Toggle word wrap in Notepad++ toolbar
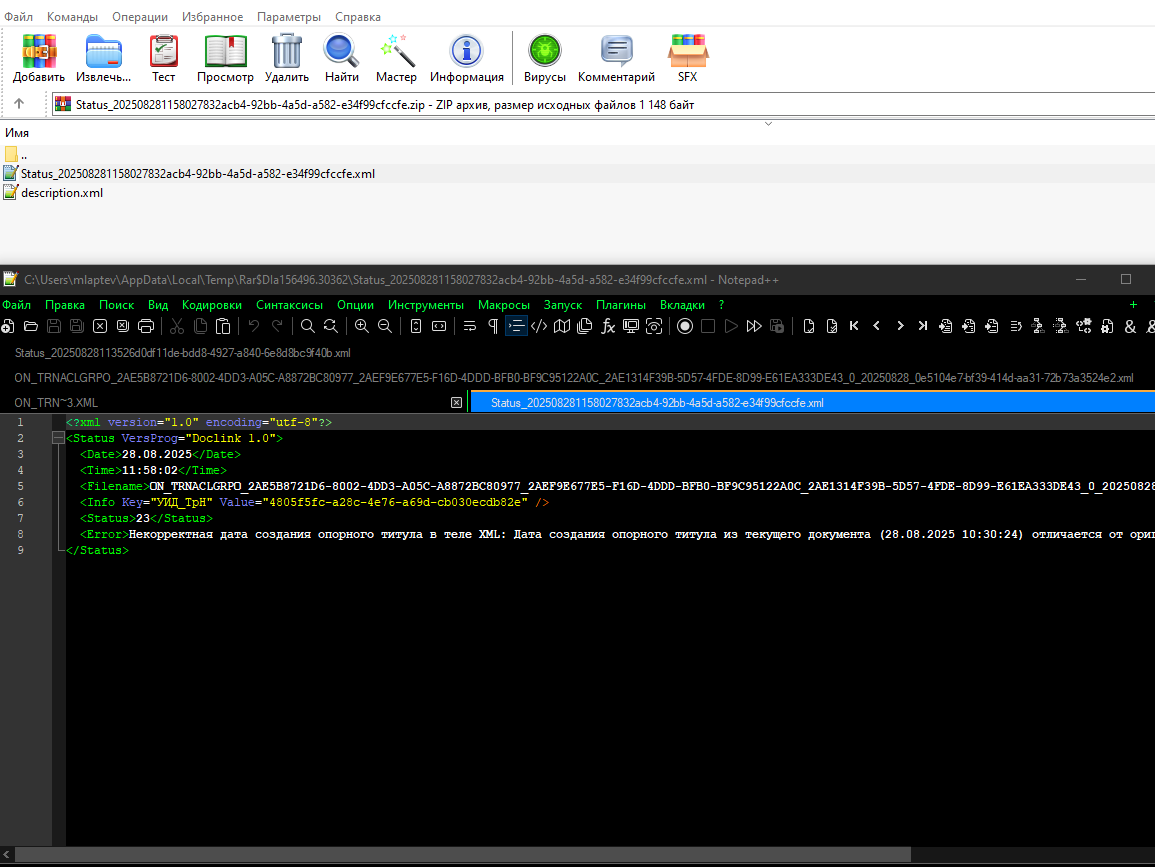This screenshot has width=1155, height=867. 470,326
